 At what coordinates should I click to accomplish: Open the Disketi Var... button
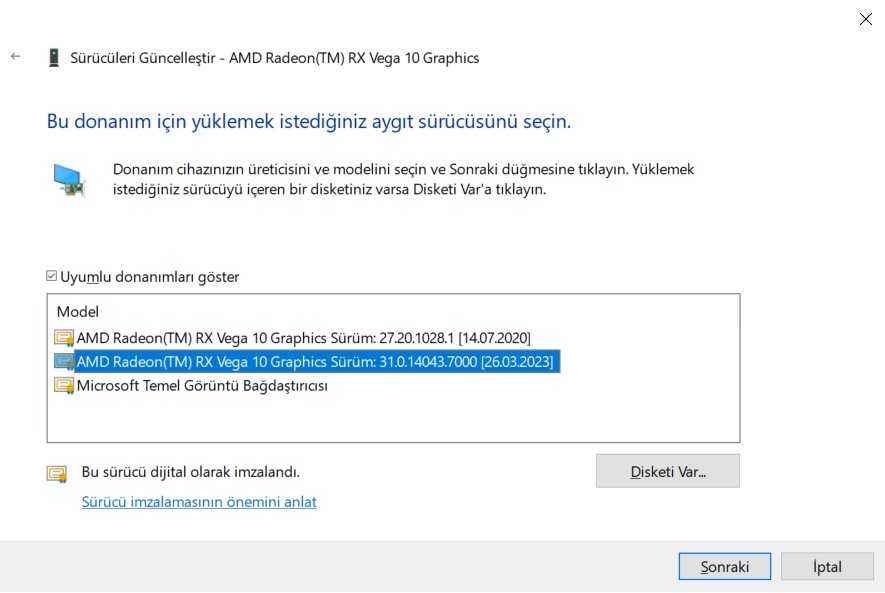coord(668,471)
